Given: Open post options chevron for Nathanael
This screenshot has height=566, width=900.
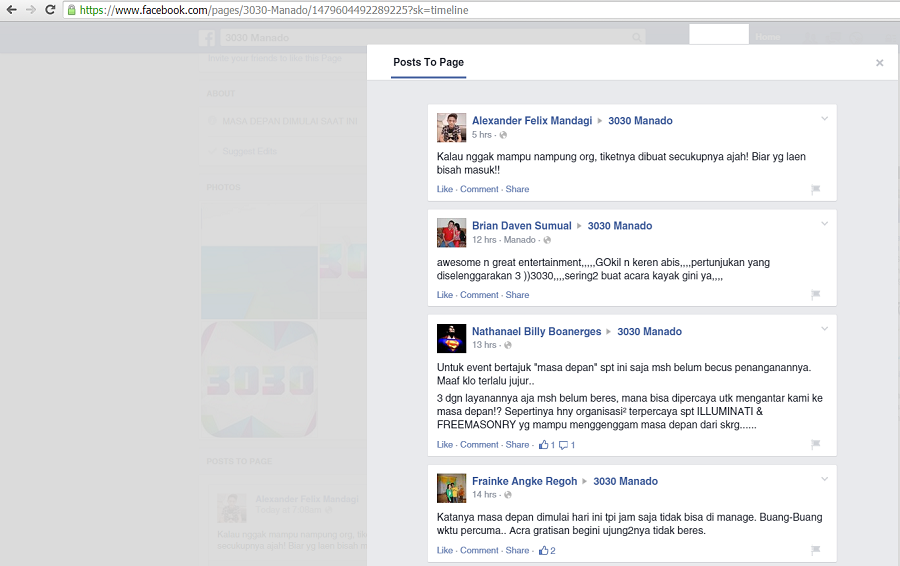Looking at the screenshot, I should click(x=825, y=330).
